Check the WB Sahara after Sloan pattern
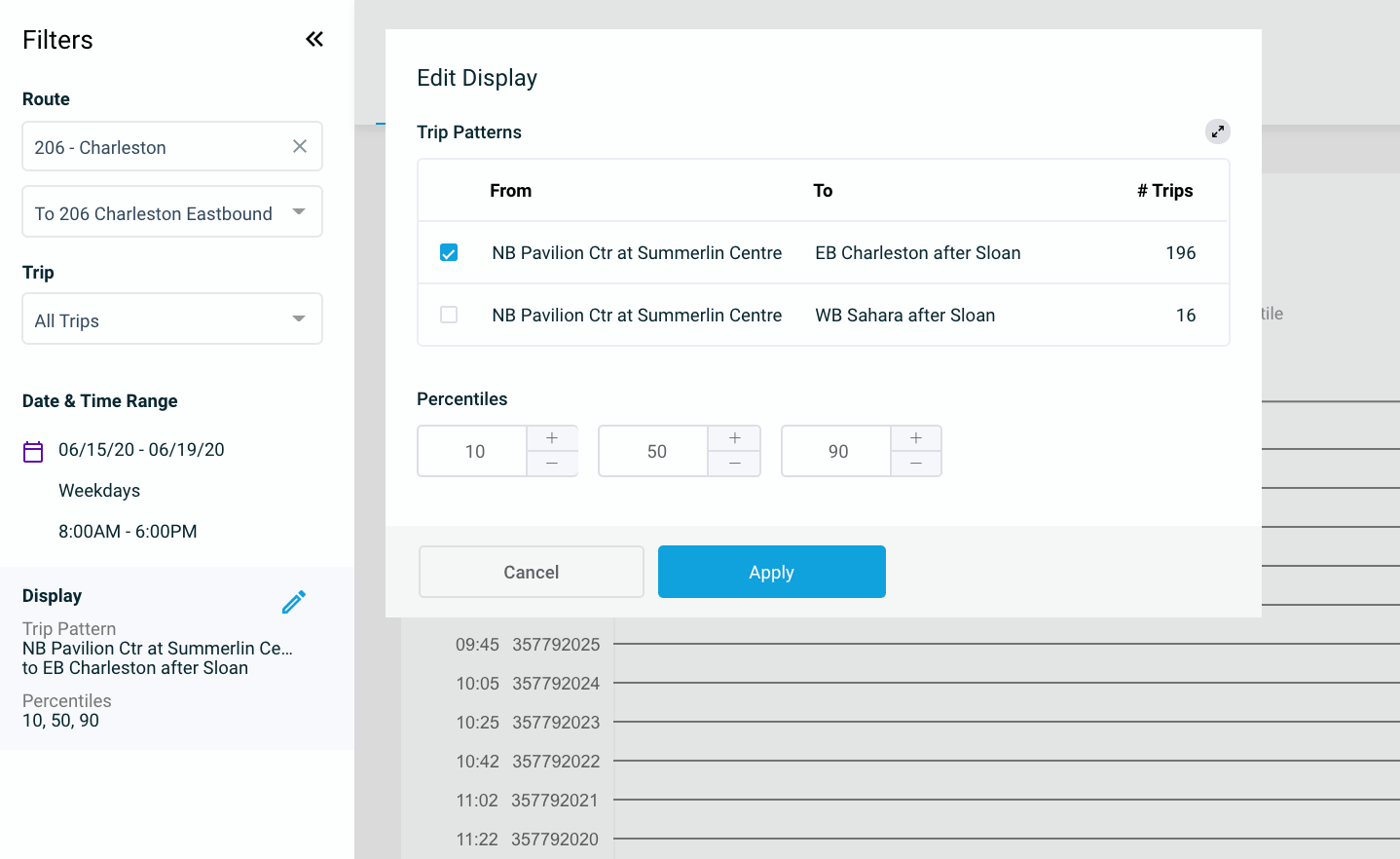The height and width of the screenshot is (859, 1400). point(449,315)
